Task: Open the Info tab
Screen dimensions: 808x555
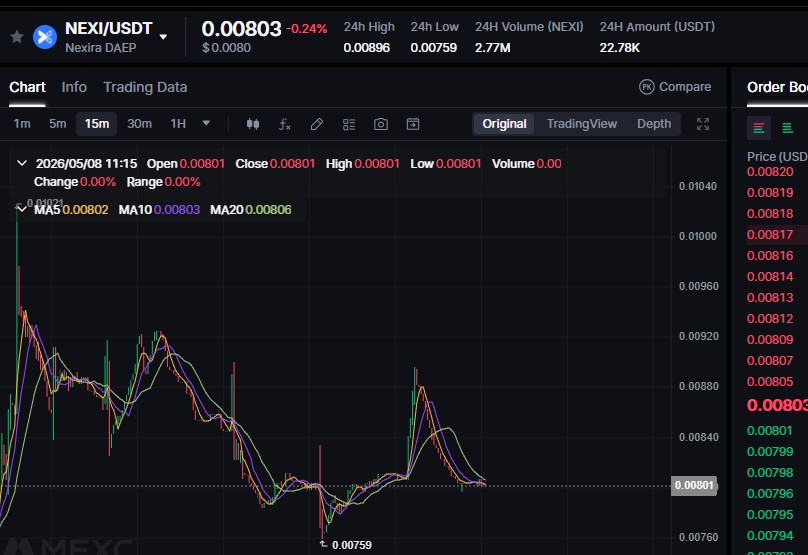Action: pos(74,87)
